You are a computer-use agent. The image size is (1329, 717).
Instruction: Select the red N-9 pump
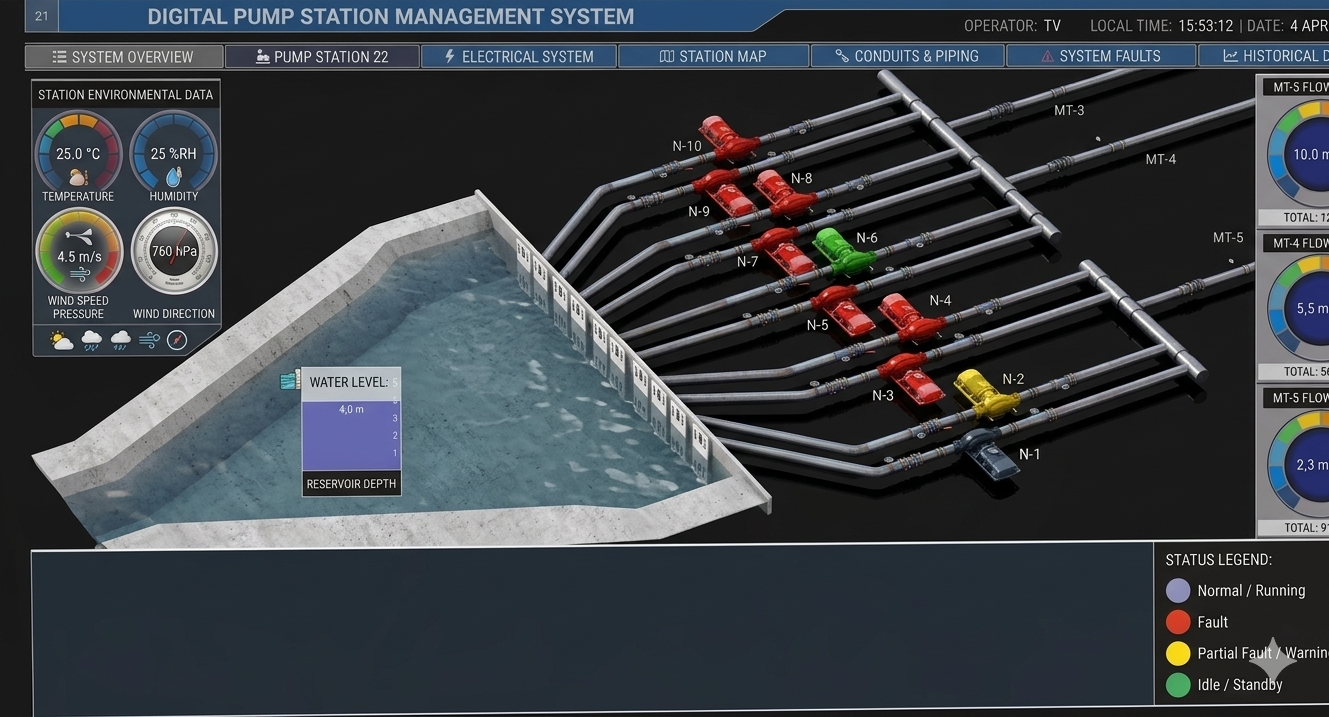723,192
